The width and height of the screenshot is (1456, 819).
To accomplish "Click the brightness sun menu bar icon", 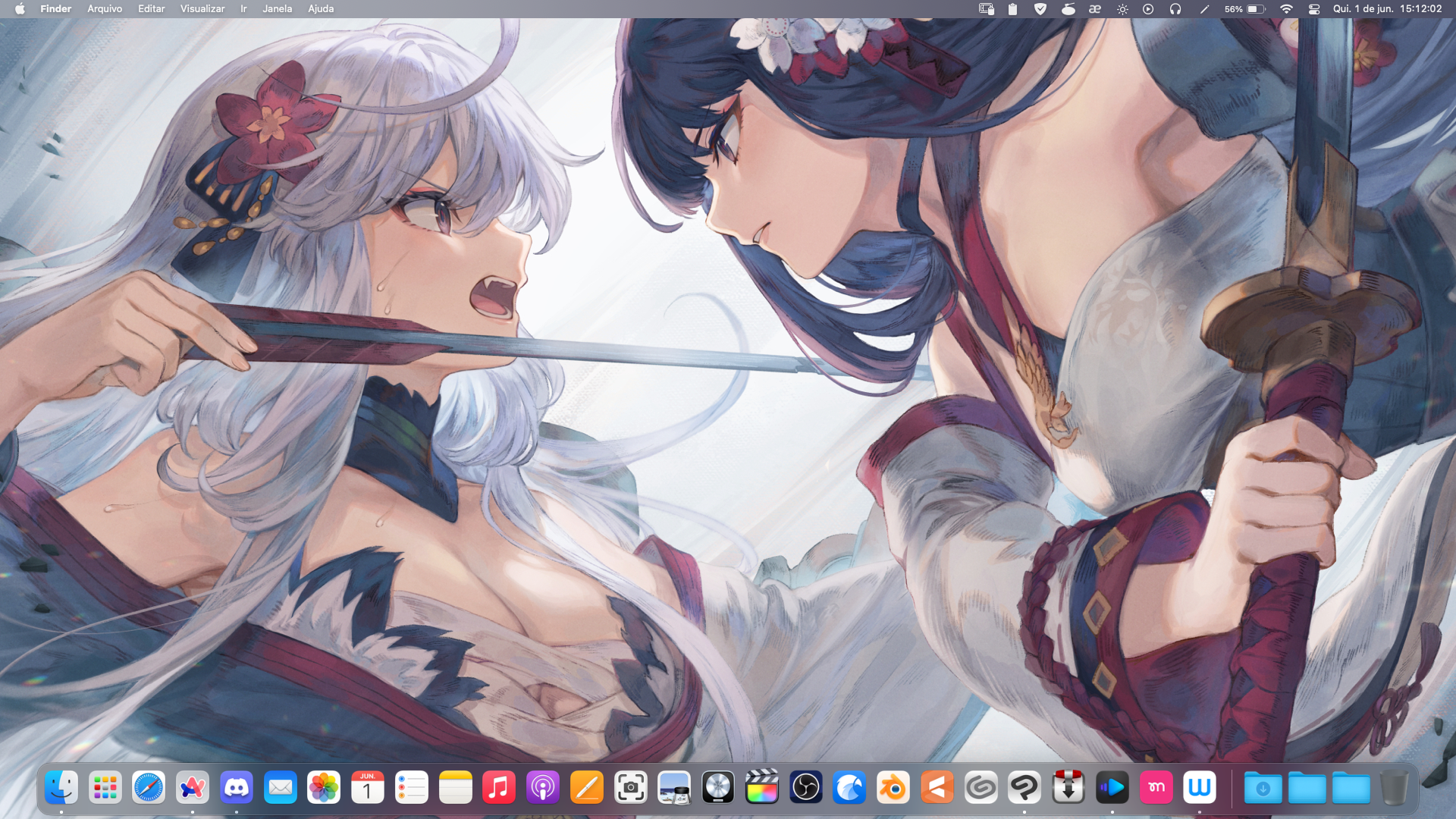I will [1122, 9].
